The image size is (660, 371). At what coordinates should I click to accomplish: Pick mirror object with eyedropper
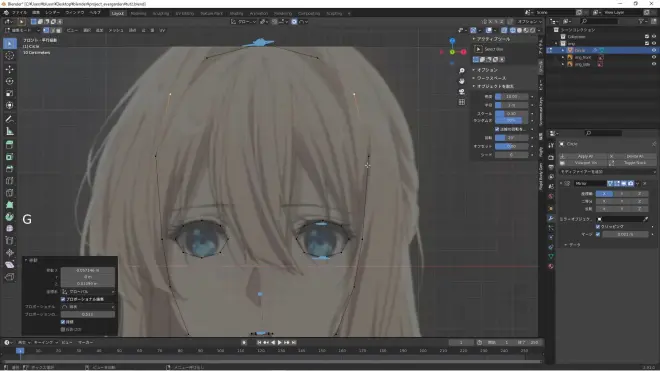tap(646, 219)
